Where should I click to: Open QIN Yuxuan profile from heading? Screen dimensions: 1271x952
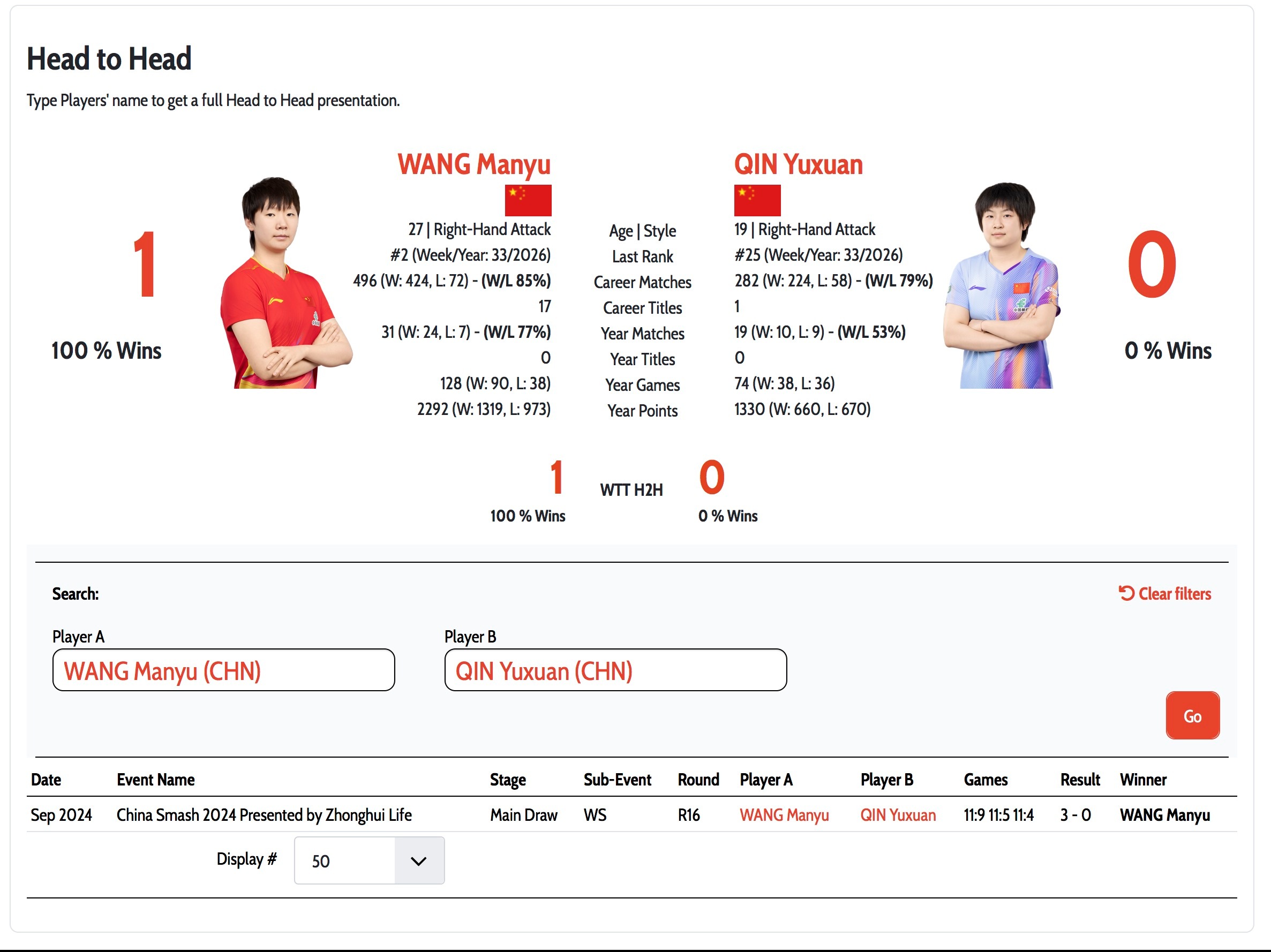[798, 164]
